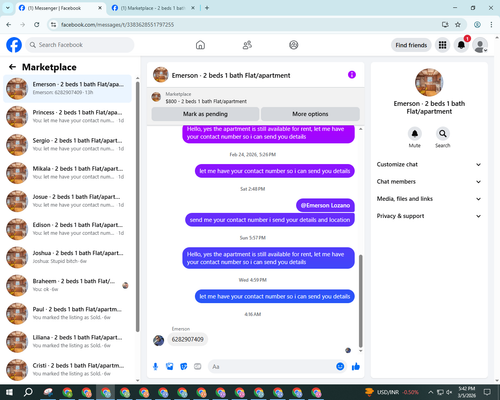Click the attach photo icon in the composer
Screen dimensions: 500x400
170,367
